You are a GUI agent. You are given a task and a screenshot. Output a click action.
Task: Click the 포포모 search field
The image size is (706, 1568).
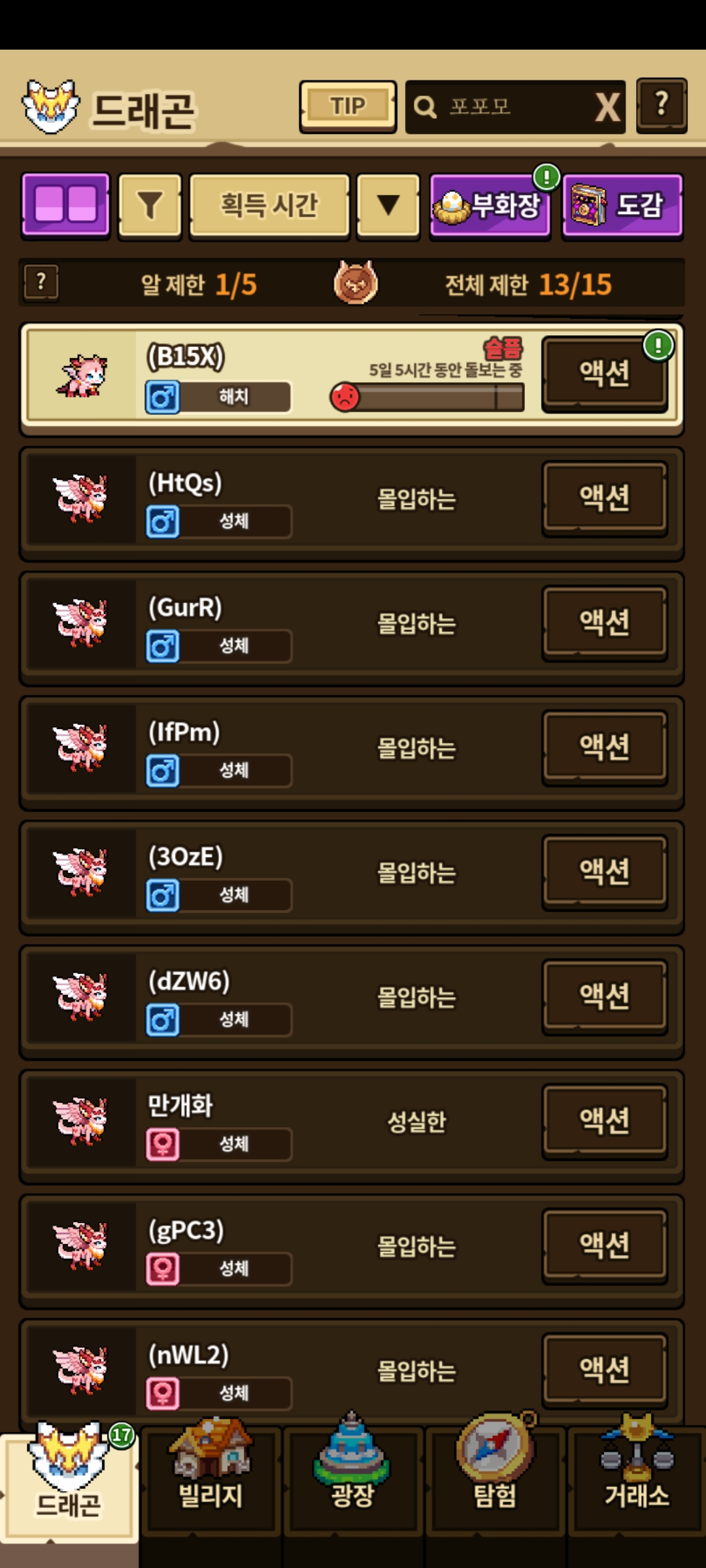click(x=500, y=106)
